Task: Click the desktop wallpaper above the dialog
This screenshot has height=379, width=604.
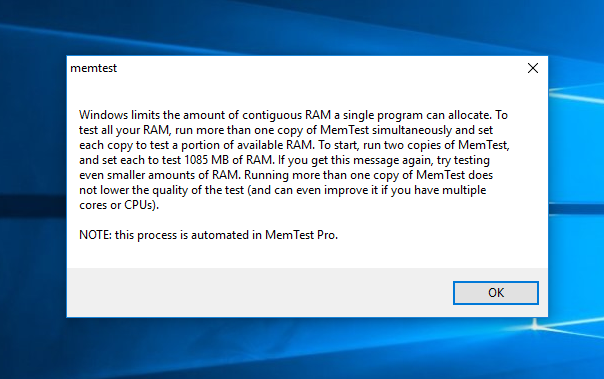Action: pyautogui.click(x=302, y=27)
